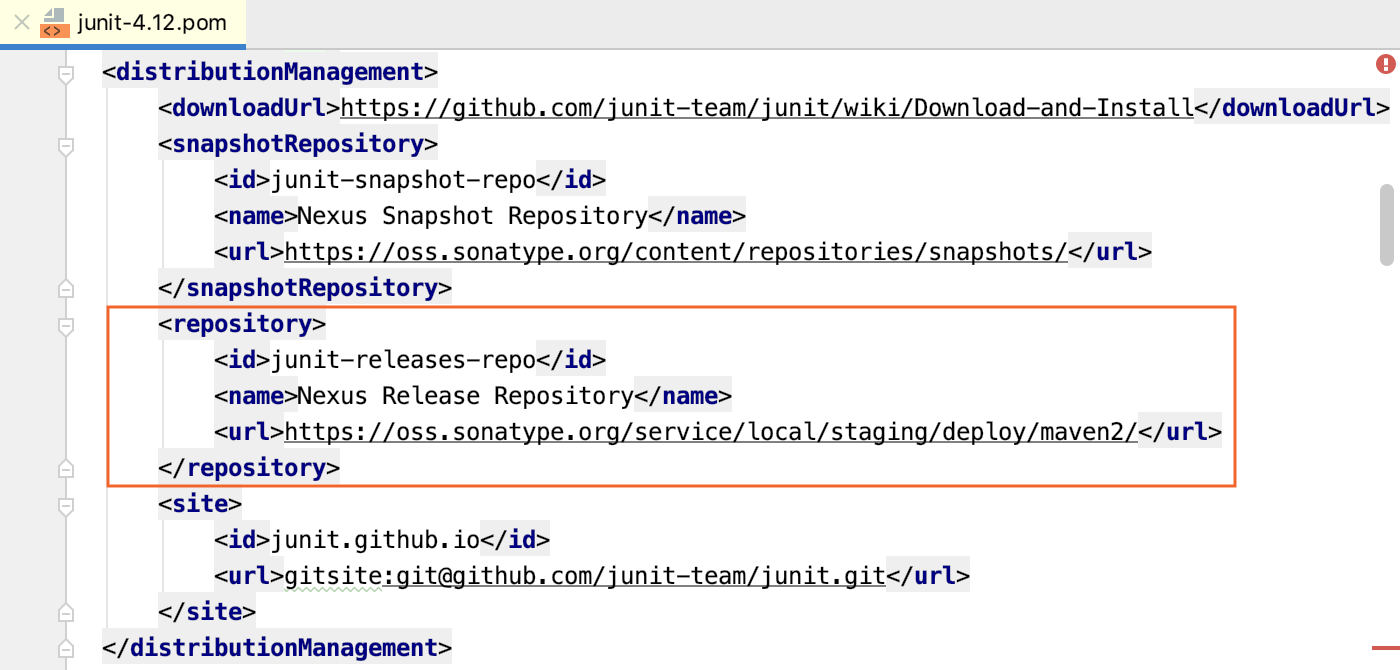Collapse the repository opening tag fold
The width and height of the screenshot is (1400, 670).
point(66,326)
